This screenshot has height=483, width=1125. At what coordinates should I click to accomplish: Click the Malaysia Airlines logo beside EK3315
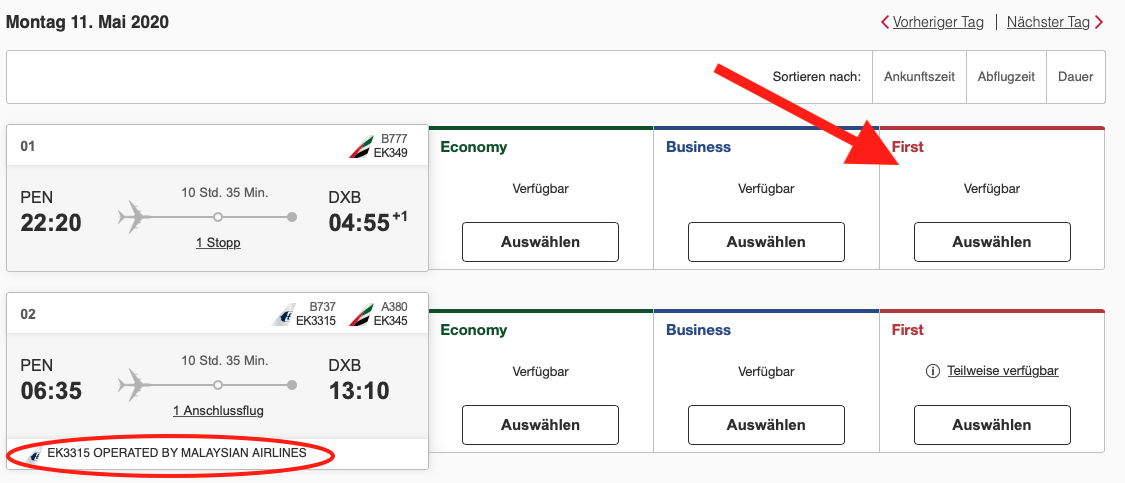pos(282,314)
